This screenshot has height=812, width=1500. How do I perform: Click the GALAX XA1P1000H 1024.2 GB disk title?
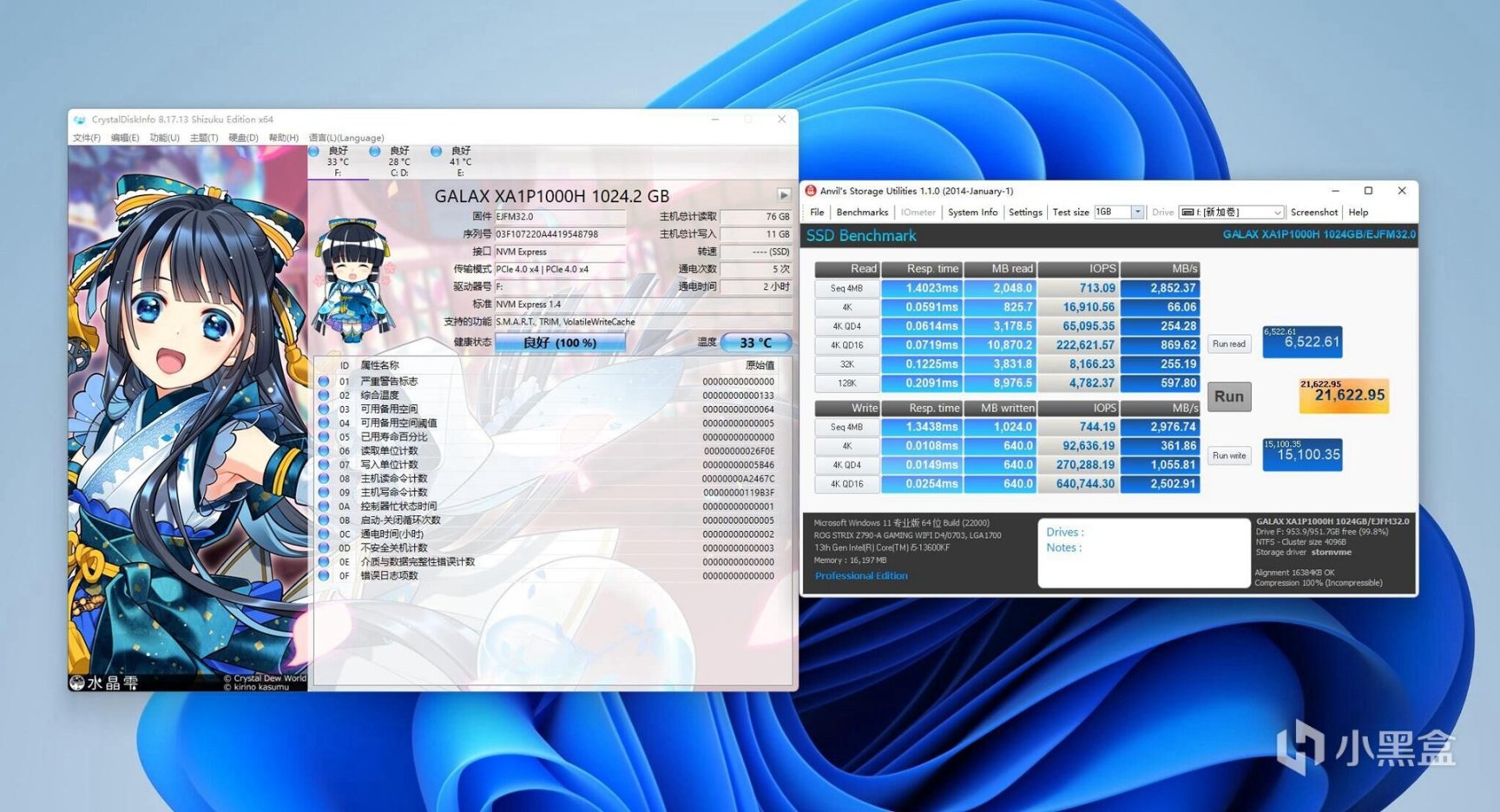(x=552, y=196)
